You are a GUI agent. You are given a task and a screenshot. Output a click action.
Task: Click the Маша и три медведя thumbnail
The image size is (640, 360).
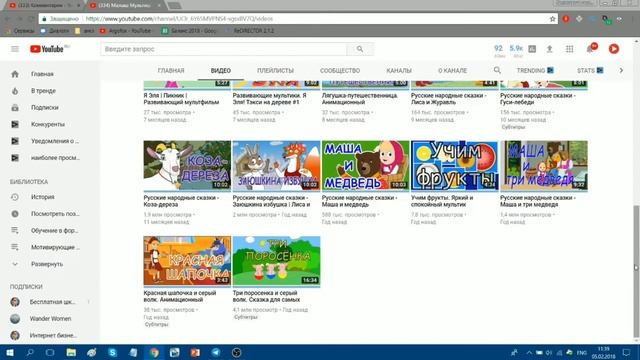pyautogui.click(x=544, y=165)
